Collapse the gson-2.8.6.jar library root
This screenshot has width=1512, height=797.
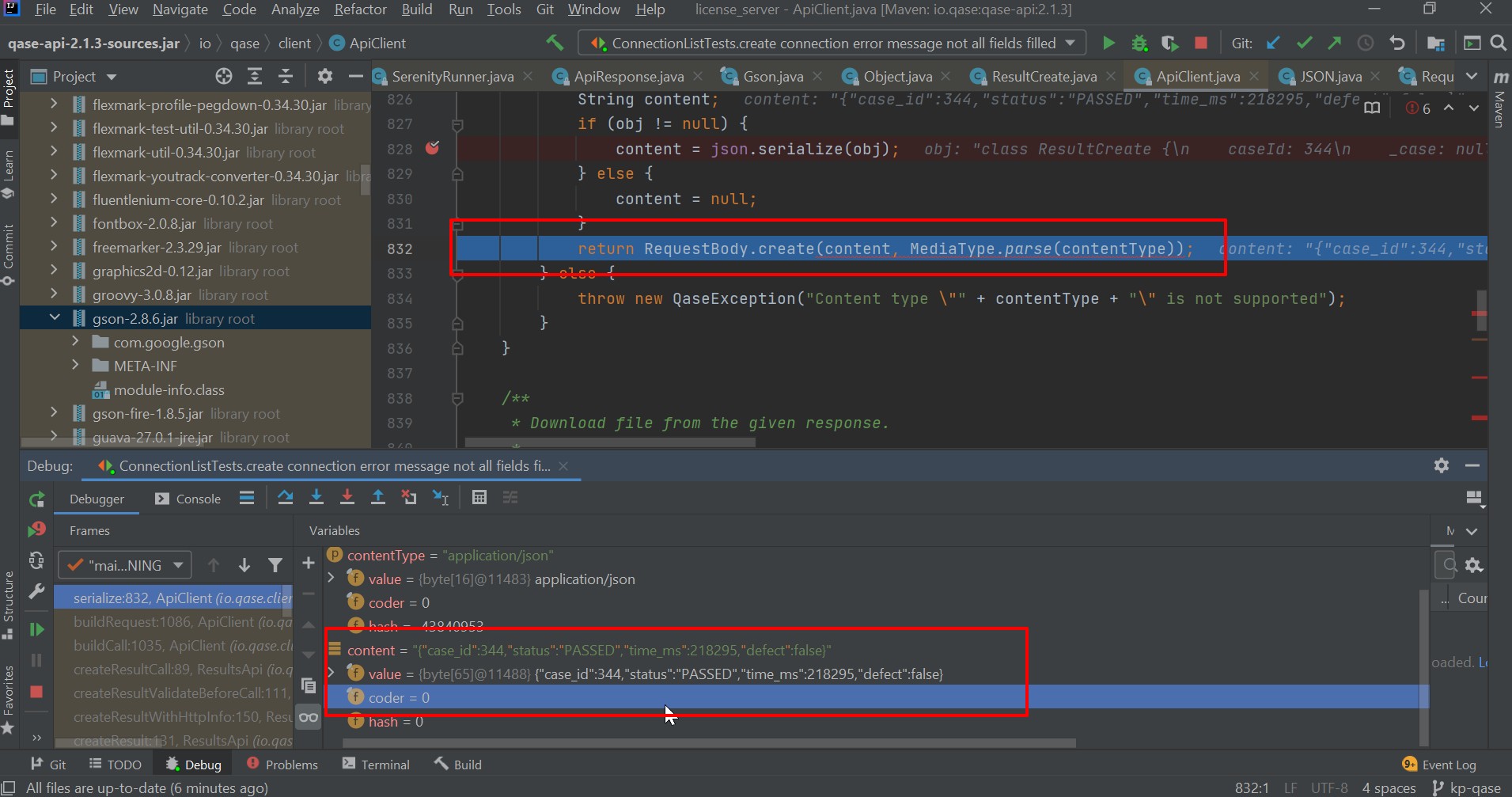[x=55, y=317]
